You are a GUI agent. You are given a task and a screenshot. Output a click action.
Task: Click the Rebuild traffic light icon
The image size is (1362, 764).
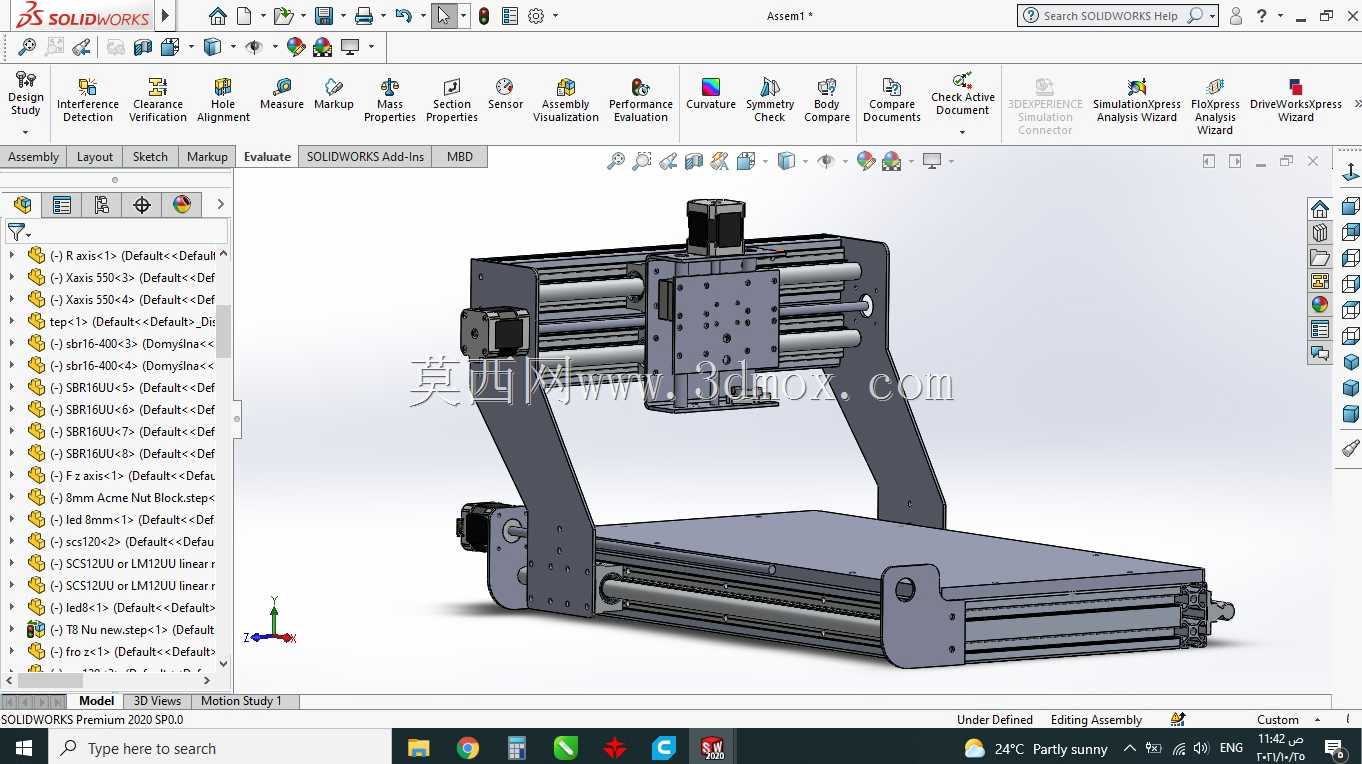[484, 16]
